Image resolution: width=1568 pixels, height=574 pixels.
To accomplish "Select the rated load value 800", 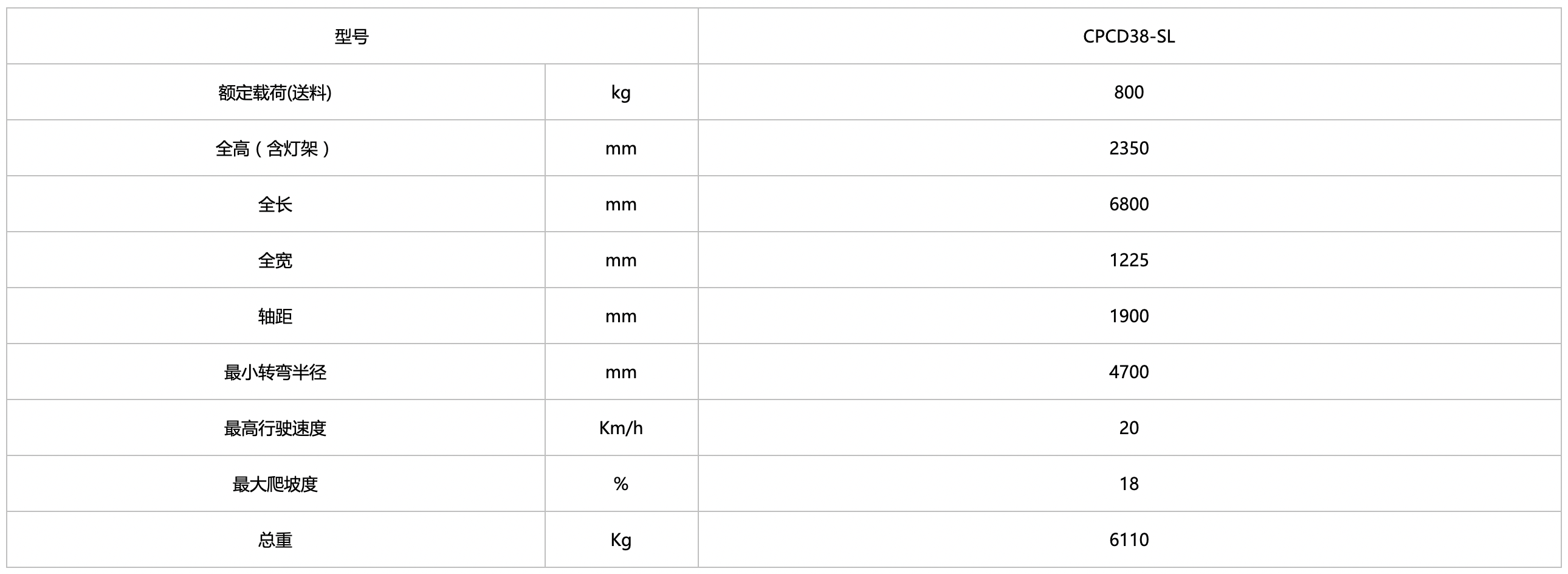I will pyautogui.click(x=1129, y=92).
